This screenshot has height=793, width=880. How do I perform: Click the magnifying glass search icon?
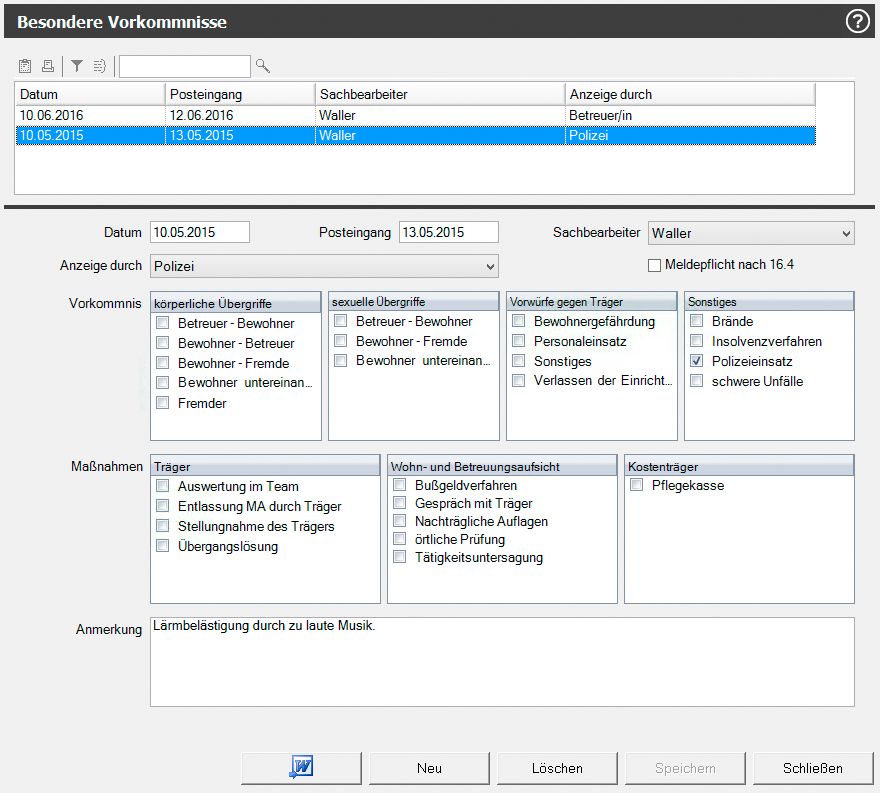pyautogui.click(x=263, y=66)
